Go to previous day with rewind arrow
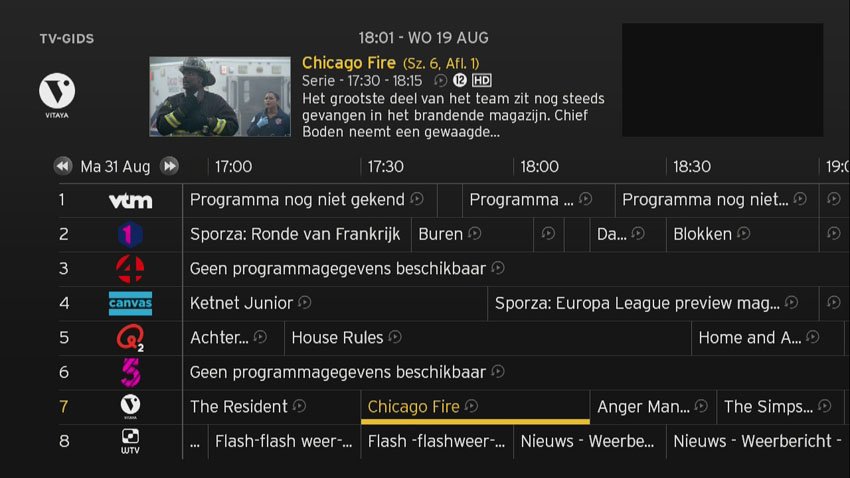Screen dimensions: 850x478 tap(63, 166)
